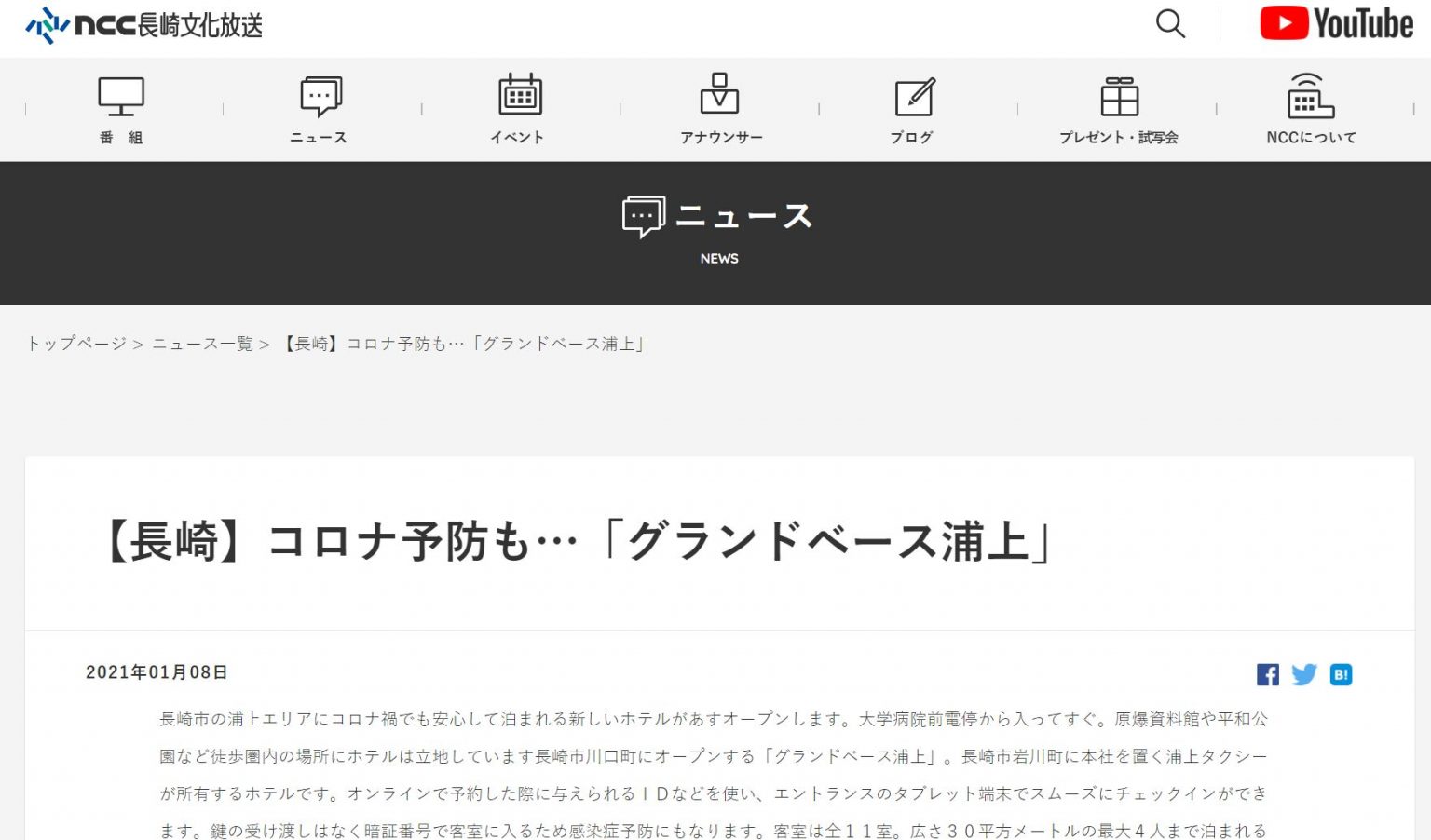Screen dimensions: 1431x840
Task: Open the NCCについて menu label
Action: pyautogui.click(x=1311, y=138)
